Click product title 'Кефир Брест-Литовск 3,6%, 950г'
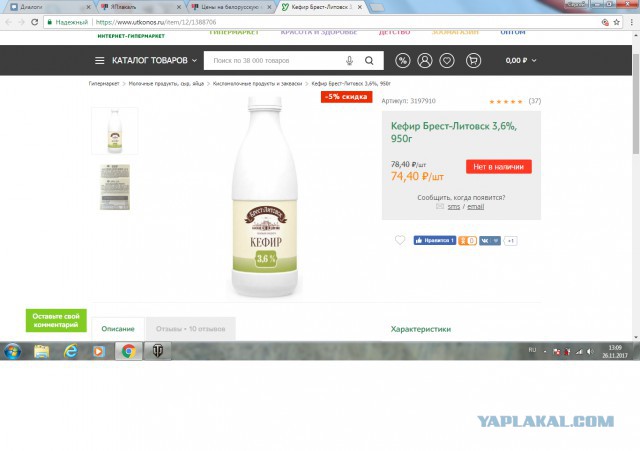The width and height of the screenshot is (640, 451). [454, 132]
